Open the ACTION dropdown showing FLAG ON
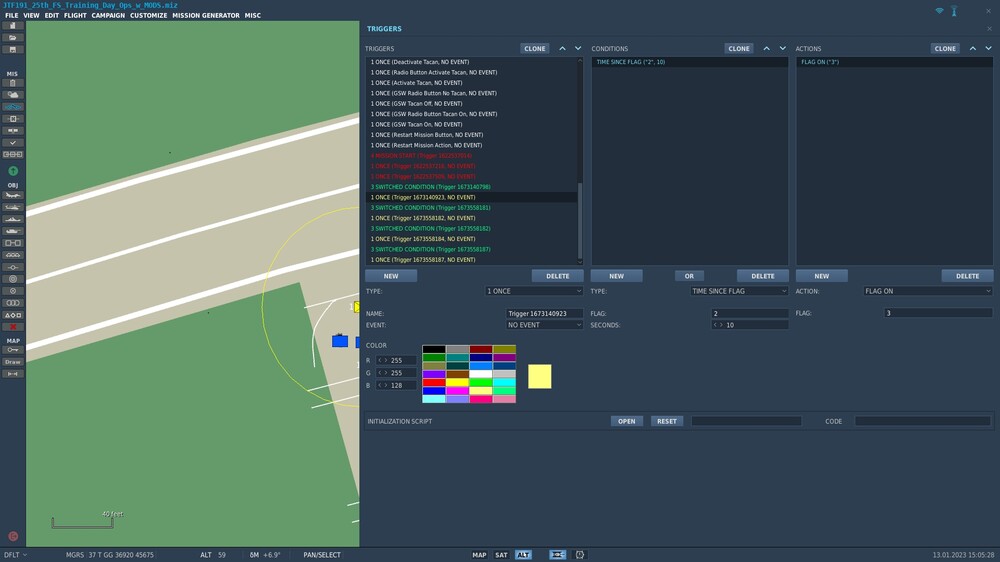 (x=927, y=291)
